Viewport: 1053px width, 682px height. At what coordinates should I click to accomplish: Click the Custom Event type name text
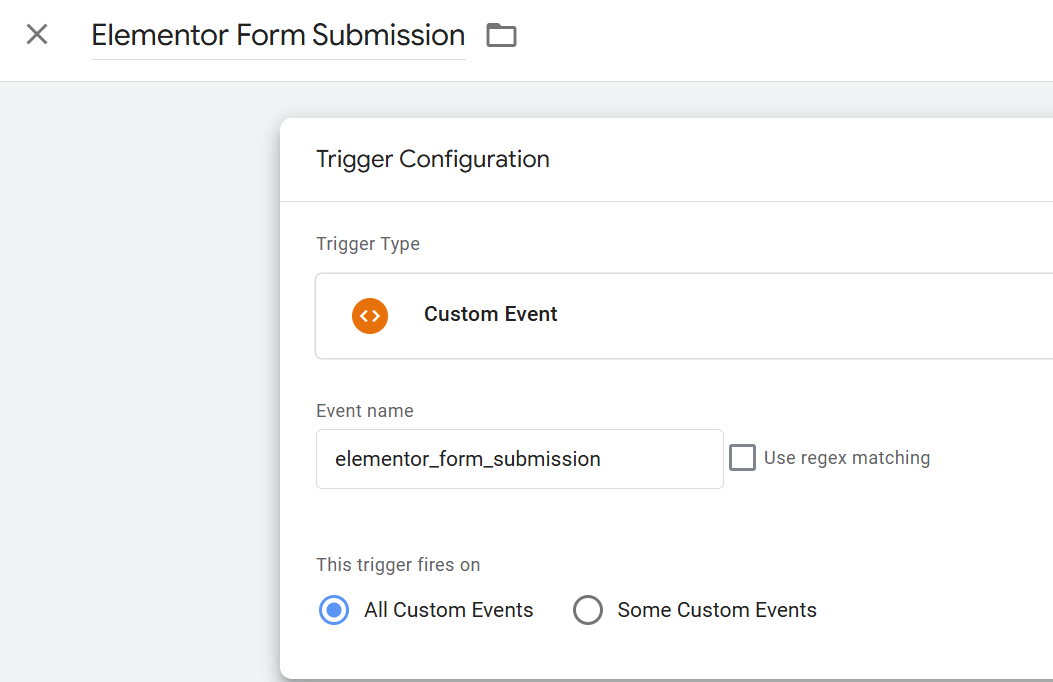pyautogui.click(x=490, y=313)
